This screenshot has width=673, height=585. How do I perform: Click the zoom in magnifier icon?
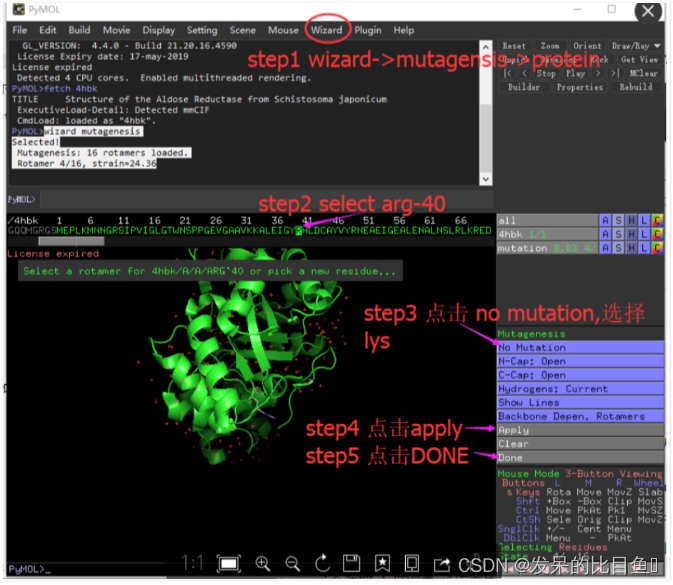click(262, 564)
